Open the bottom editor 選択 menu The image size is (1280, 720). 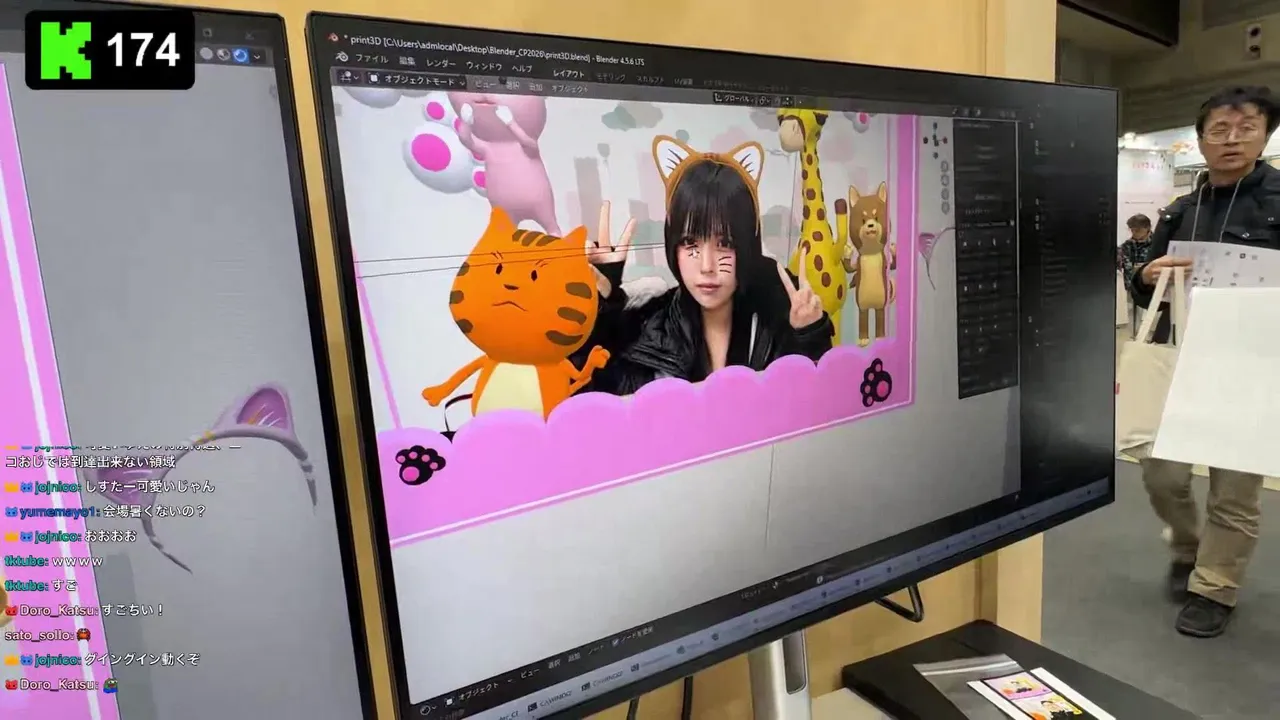tap(554, 665)
